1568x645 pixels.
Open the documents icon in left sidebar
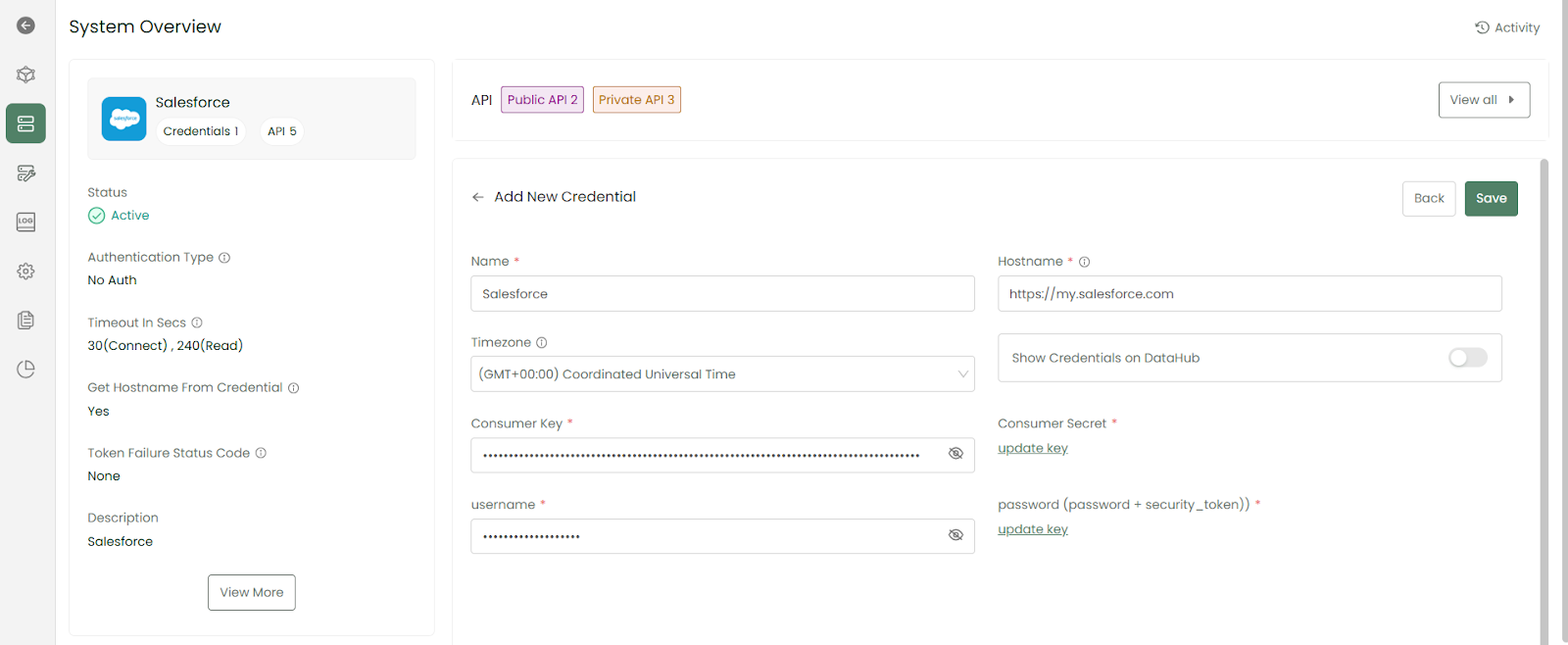click(x=25, y=320)
